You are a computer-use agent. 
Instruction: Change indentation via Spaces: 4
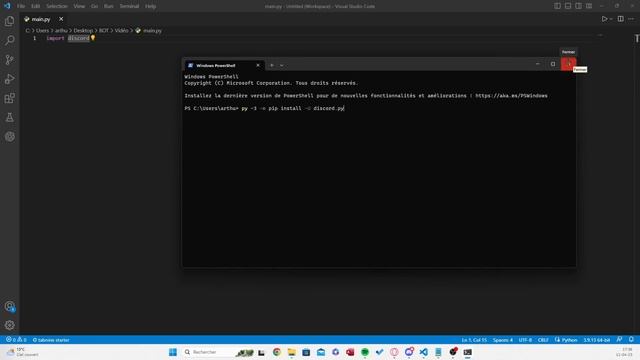pyautogui.click(x=502, y=340)
